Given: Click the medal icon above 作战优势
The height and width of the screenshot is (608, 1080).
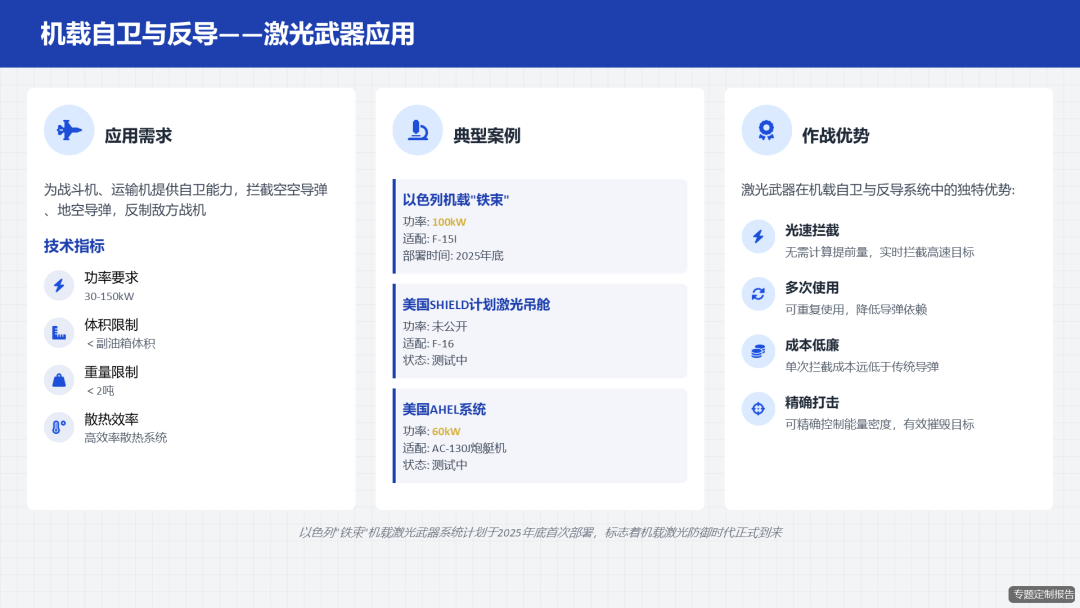Looking at the screenshot, I should pyautogui.click(x=766, y=130).
